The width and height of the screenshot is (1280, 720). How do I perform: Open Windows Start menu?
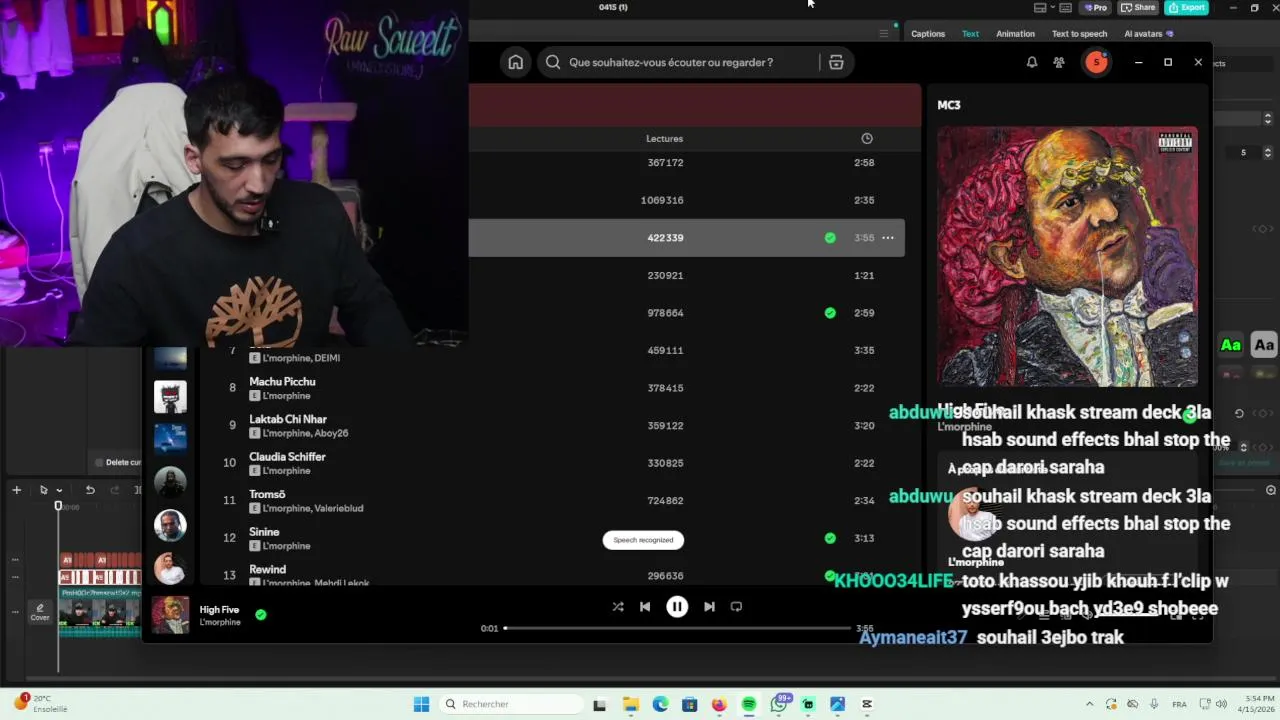[421, 704]
